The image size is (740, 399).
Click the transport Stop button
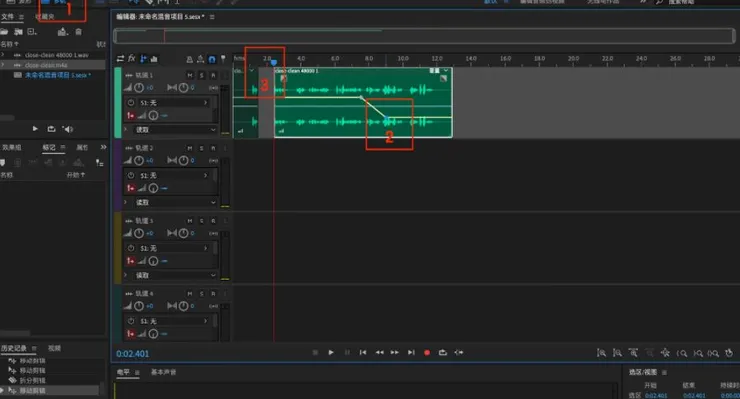tap(315, 352)
